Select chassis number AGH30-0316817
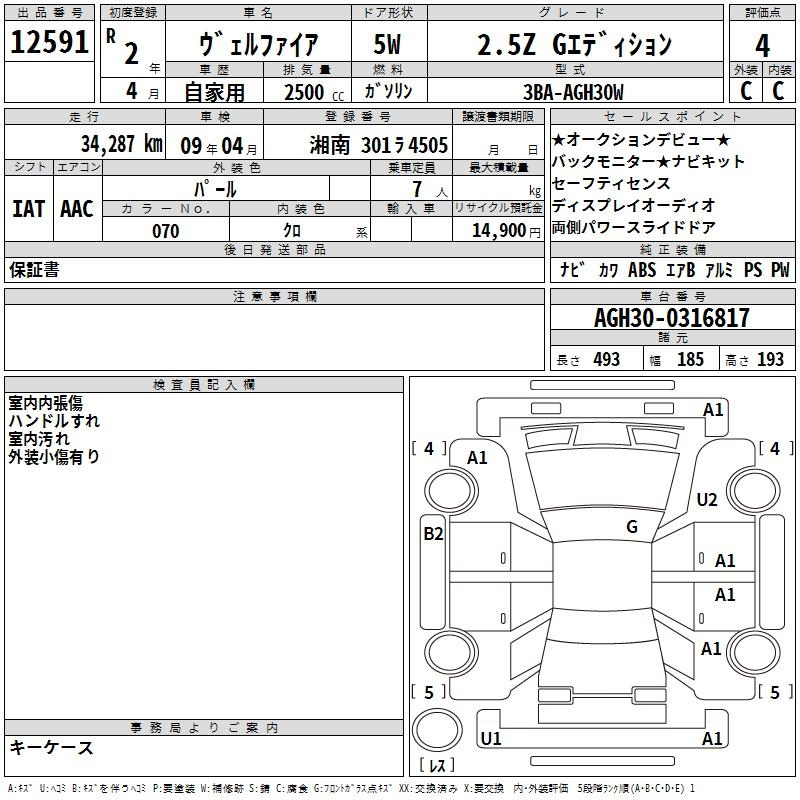Viewport: 800px width, 800px height. tap(671, 319)
